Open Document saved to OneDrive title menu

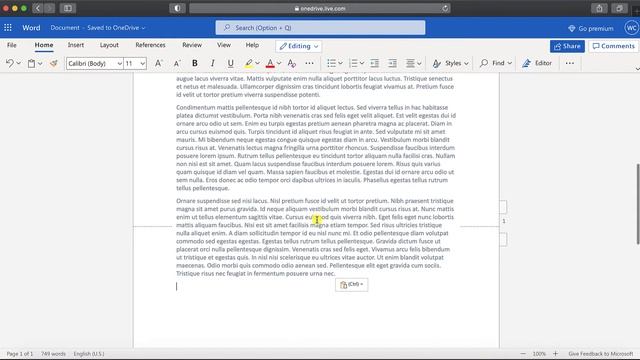click(98, 28)
